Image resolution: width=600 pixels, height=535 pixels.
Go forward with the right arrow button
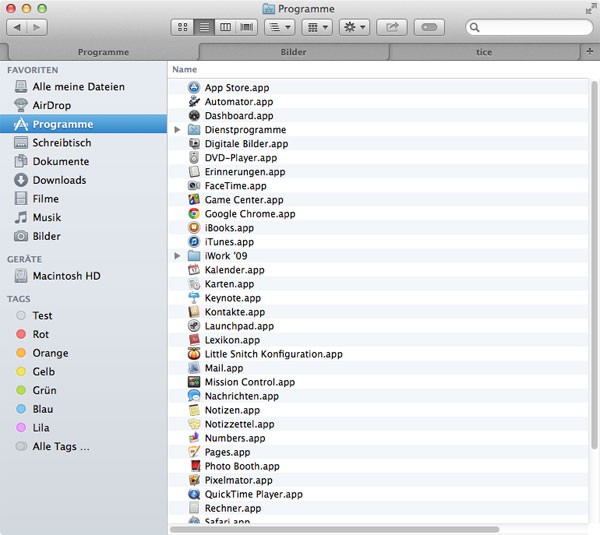(x=37, y=27)
